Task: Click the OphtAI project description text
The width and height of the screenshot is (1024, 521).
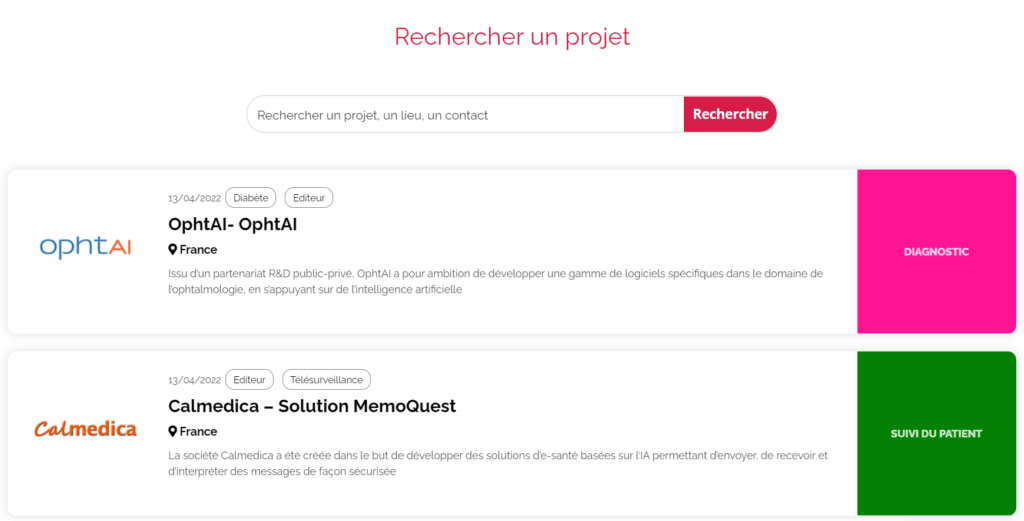Action: 496,281
